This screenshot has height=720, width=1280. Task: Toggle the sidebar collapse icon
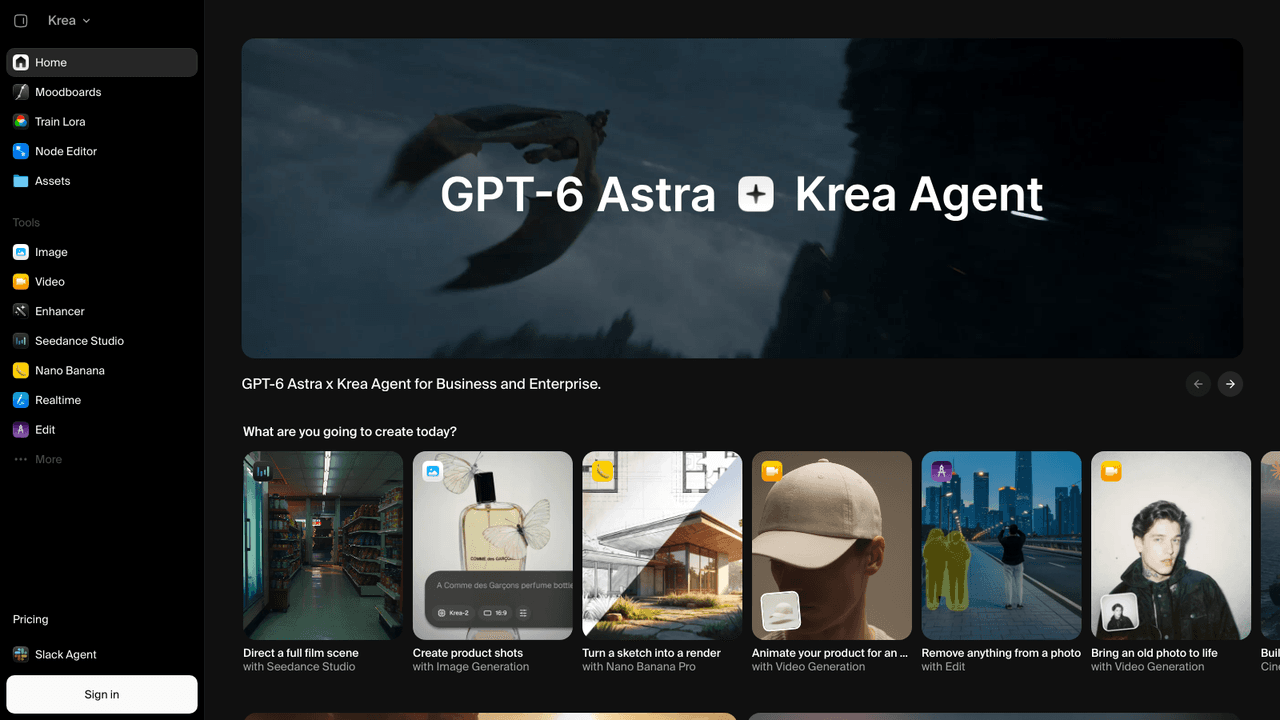point(21,21)
